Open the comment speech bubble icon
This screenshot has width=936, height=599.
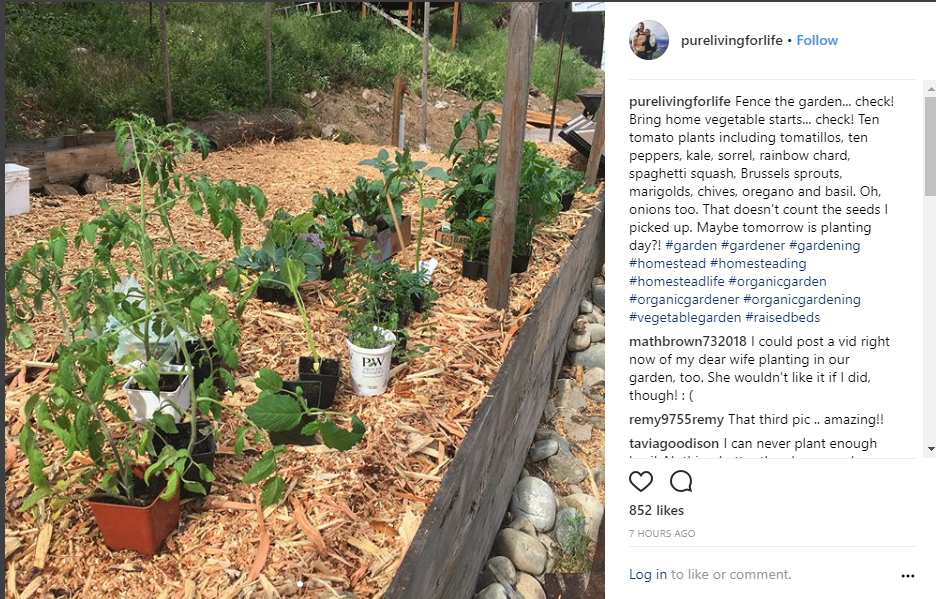click(681, 481)
